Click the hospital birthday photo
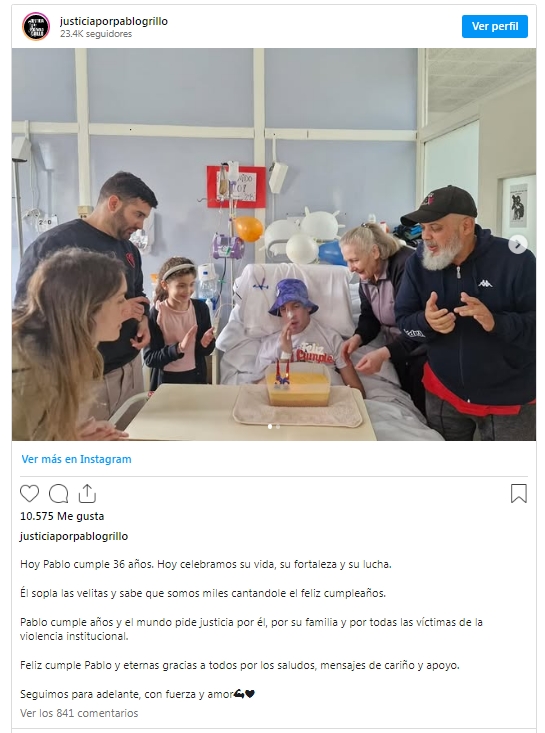The image size is (545, 733). (x=274, y=244)
